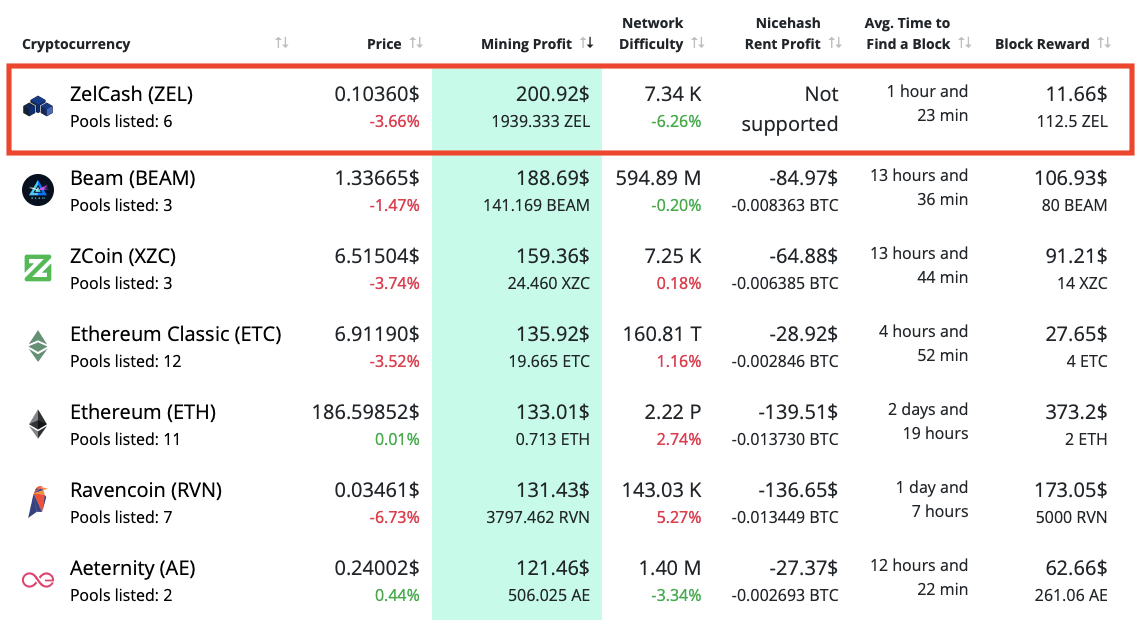Viewport: 1144px width, 620px height.
Task: Select the Ravencoin (RVN) row name
Action: [x=146, y=490]
